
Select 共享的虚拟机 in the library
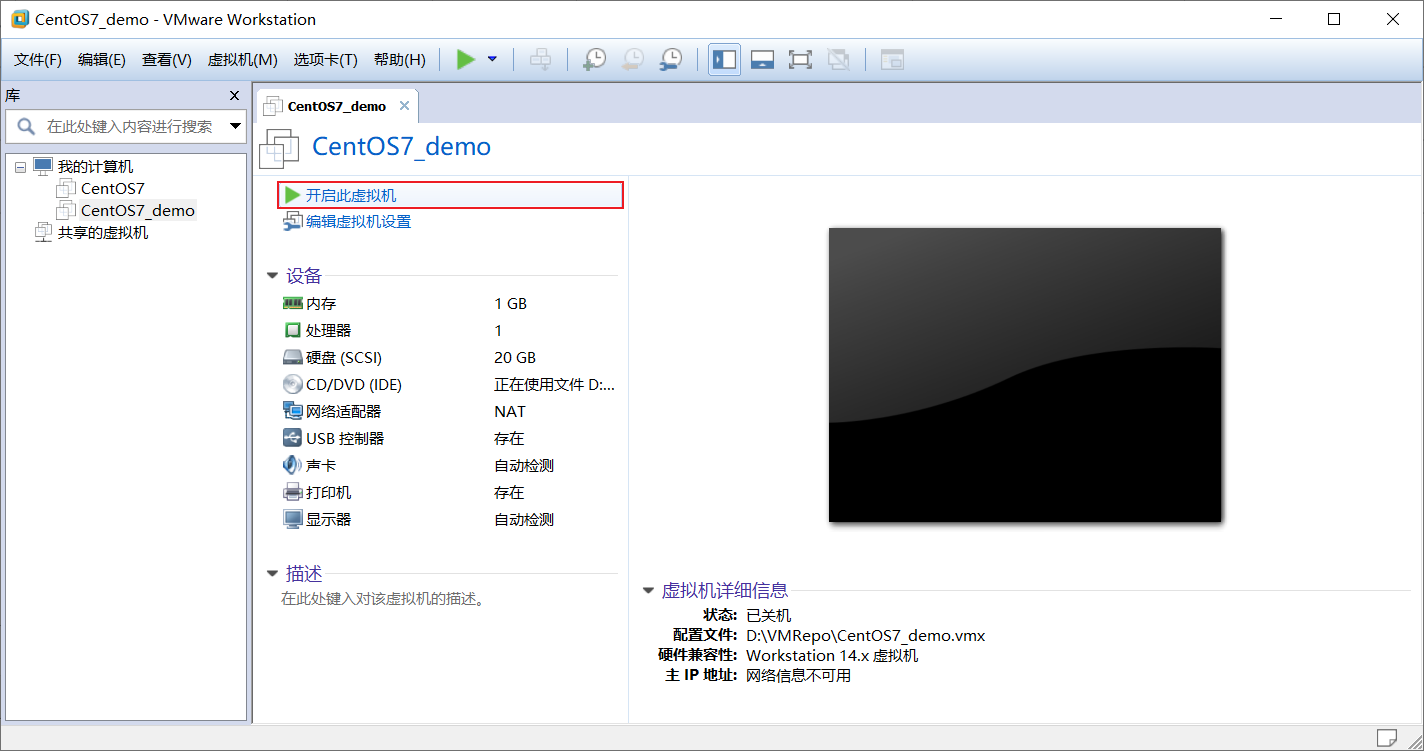point(103,232)
